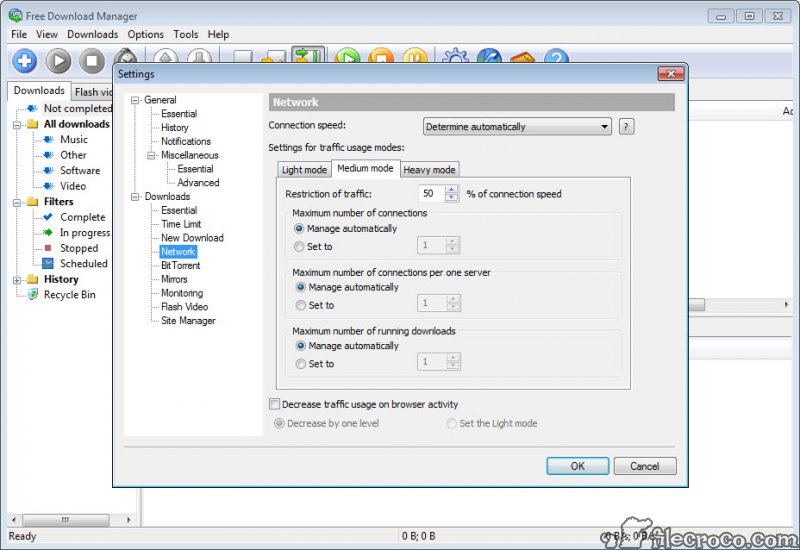Open the Options menu

pyautogui.click(x=145, y=34)
